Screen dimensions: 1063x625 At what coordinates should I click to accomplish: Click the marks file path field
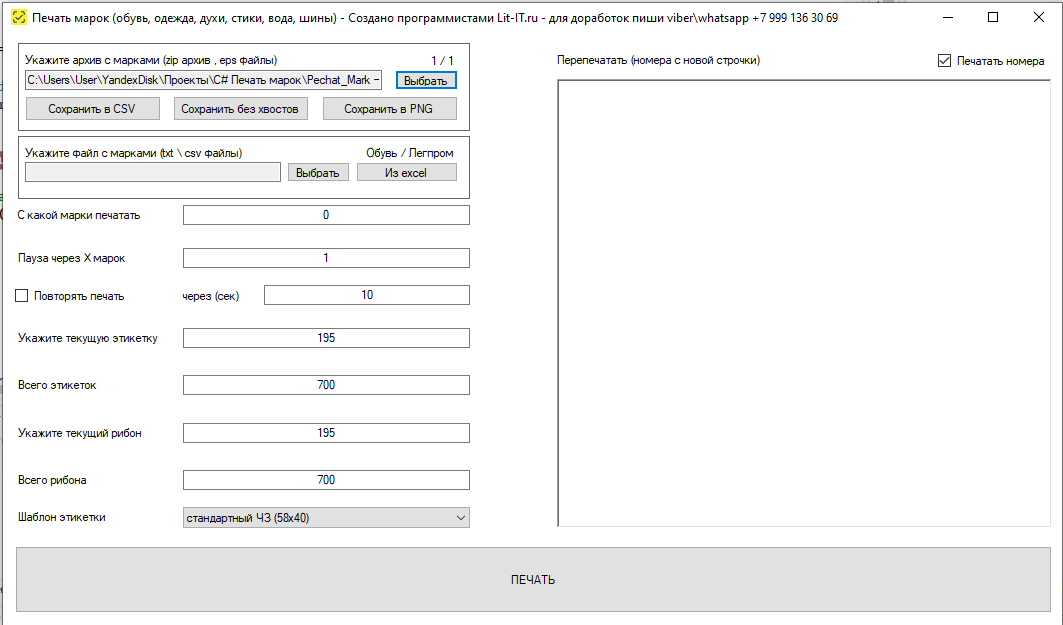pyautogui.click(x=153, y=173)
